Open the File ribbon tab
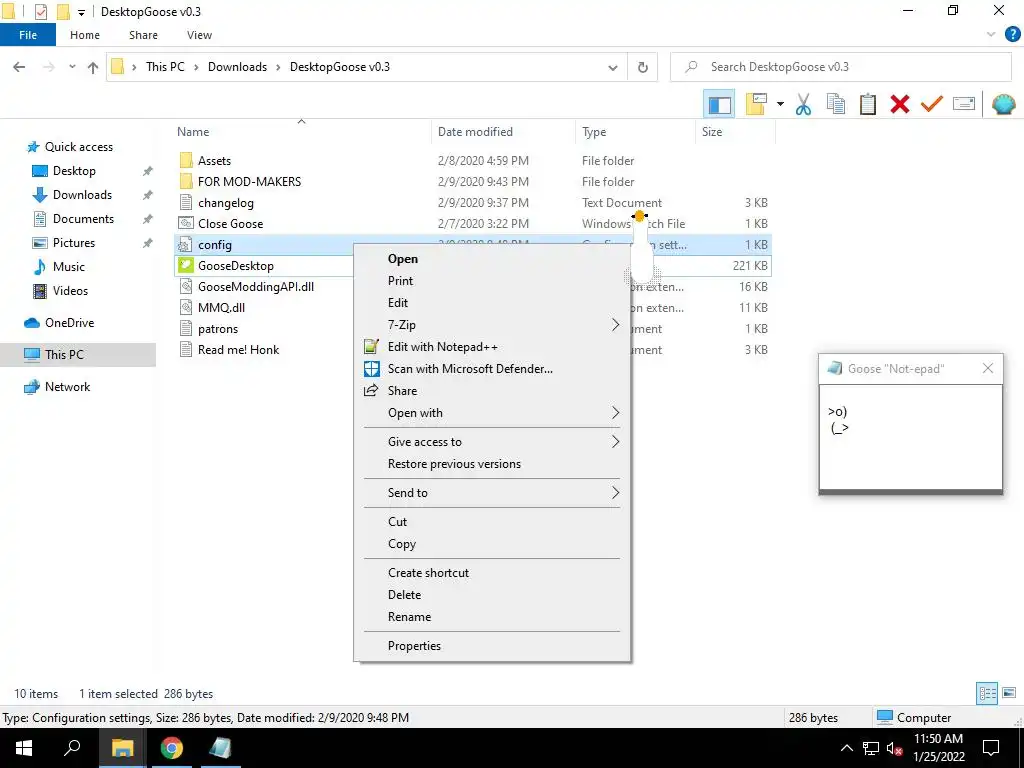The image size is (1024, 768). coord(28,35)
